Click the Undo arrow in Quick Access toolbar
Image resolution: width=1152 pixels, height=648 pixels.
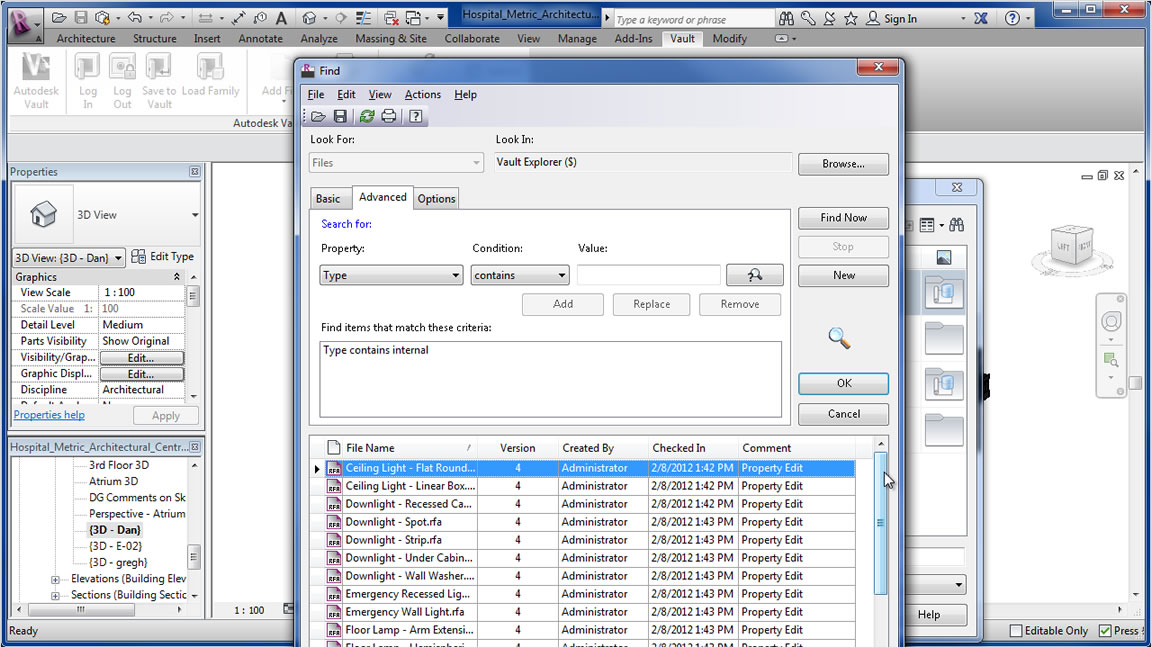134,18
